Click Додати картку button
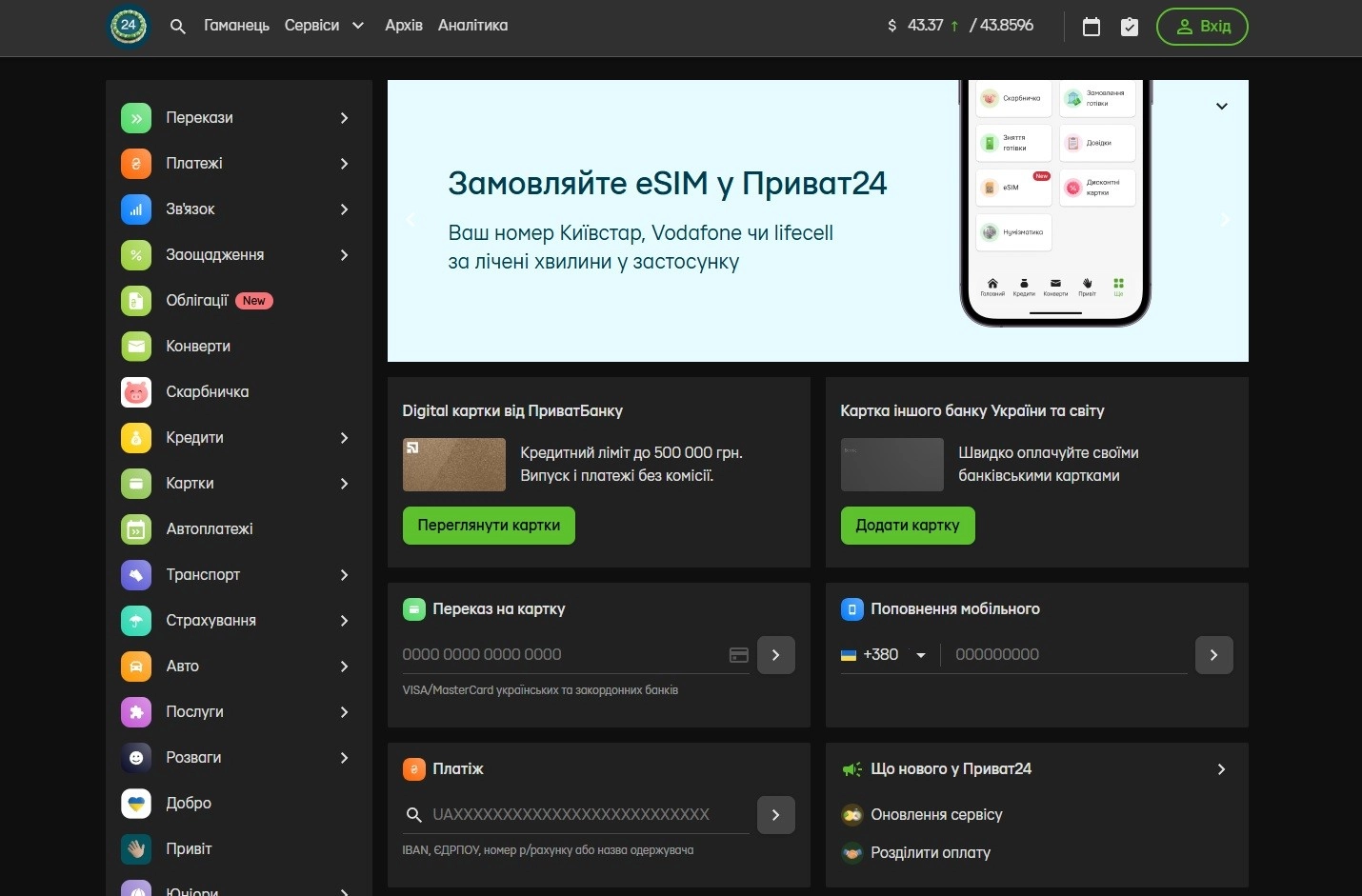 coord(908,526)
